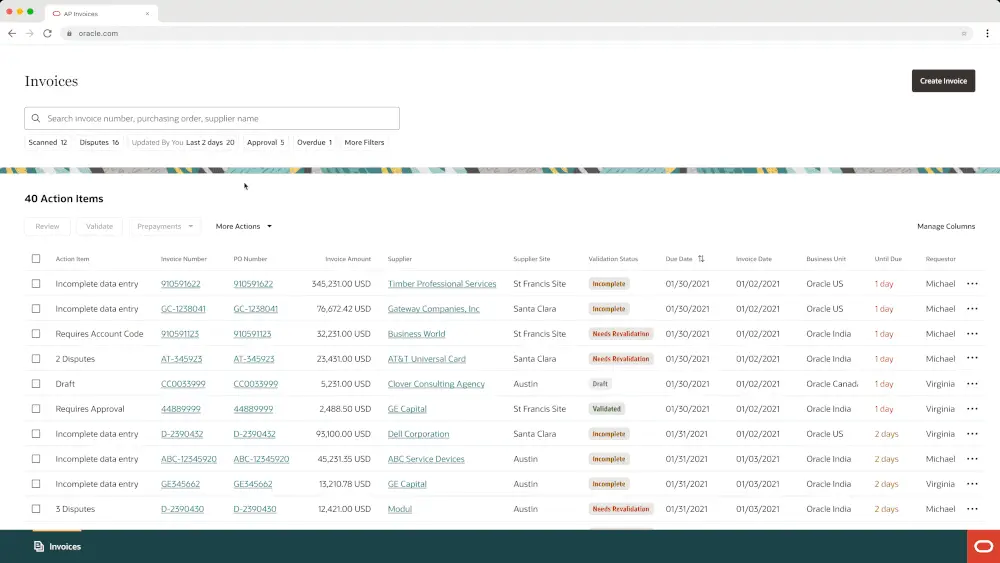Viewport: 1000px width, 563px height.
Task: Open row actions for invoice AT-345923
Action: pyautogui.click(x=972, y=358)
